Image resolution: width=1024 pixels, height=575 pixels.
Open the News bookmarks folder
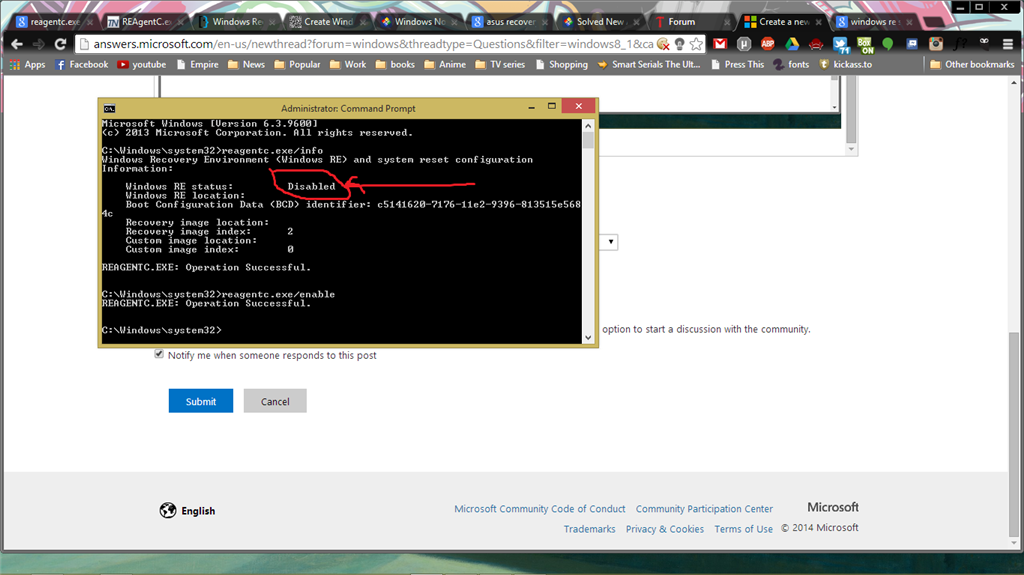pos(246,64)
